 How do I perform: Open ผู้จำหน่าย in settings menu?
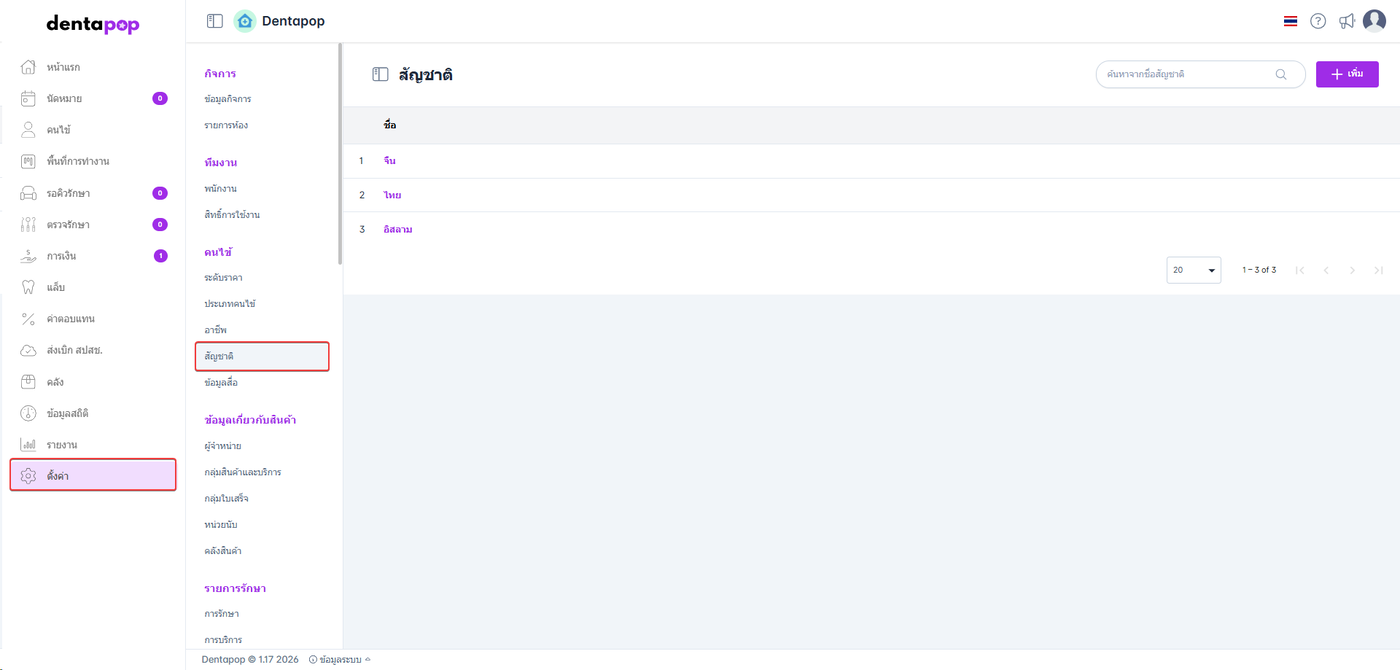click(x=222, y=445)
